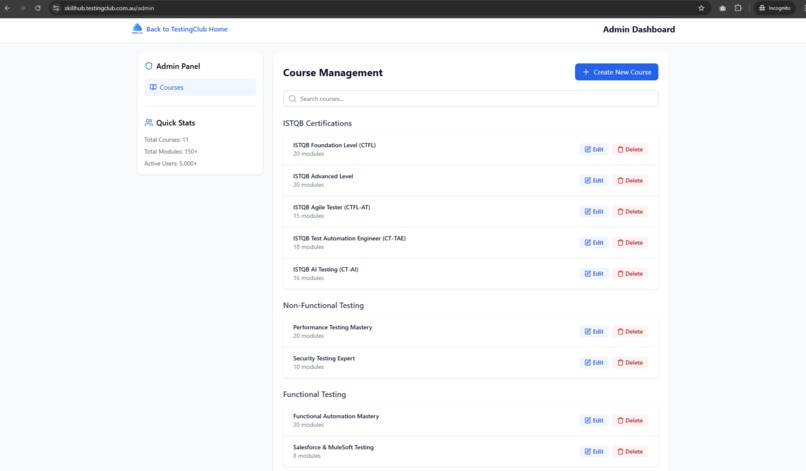806x471 pixels.
Task: Click the Quick Stats heading text
Action: (175, 123)
